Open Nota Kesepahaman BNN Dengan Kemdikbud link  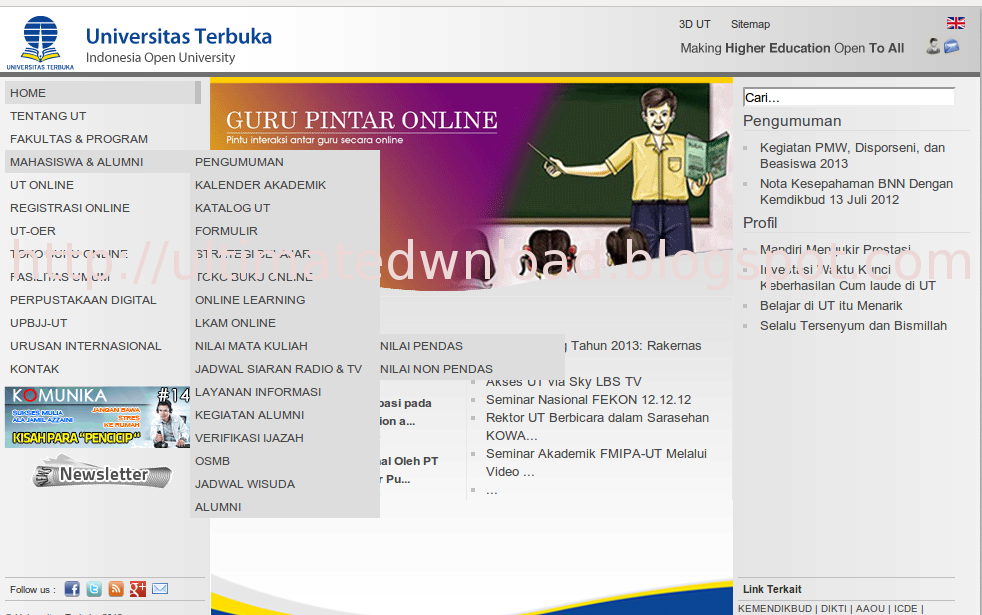856,192
